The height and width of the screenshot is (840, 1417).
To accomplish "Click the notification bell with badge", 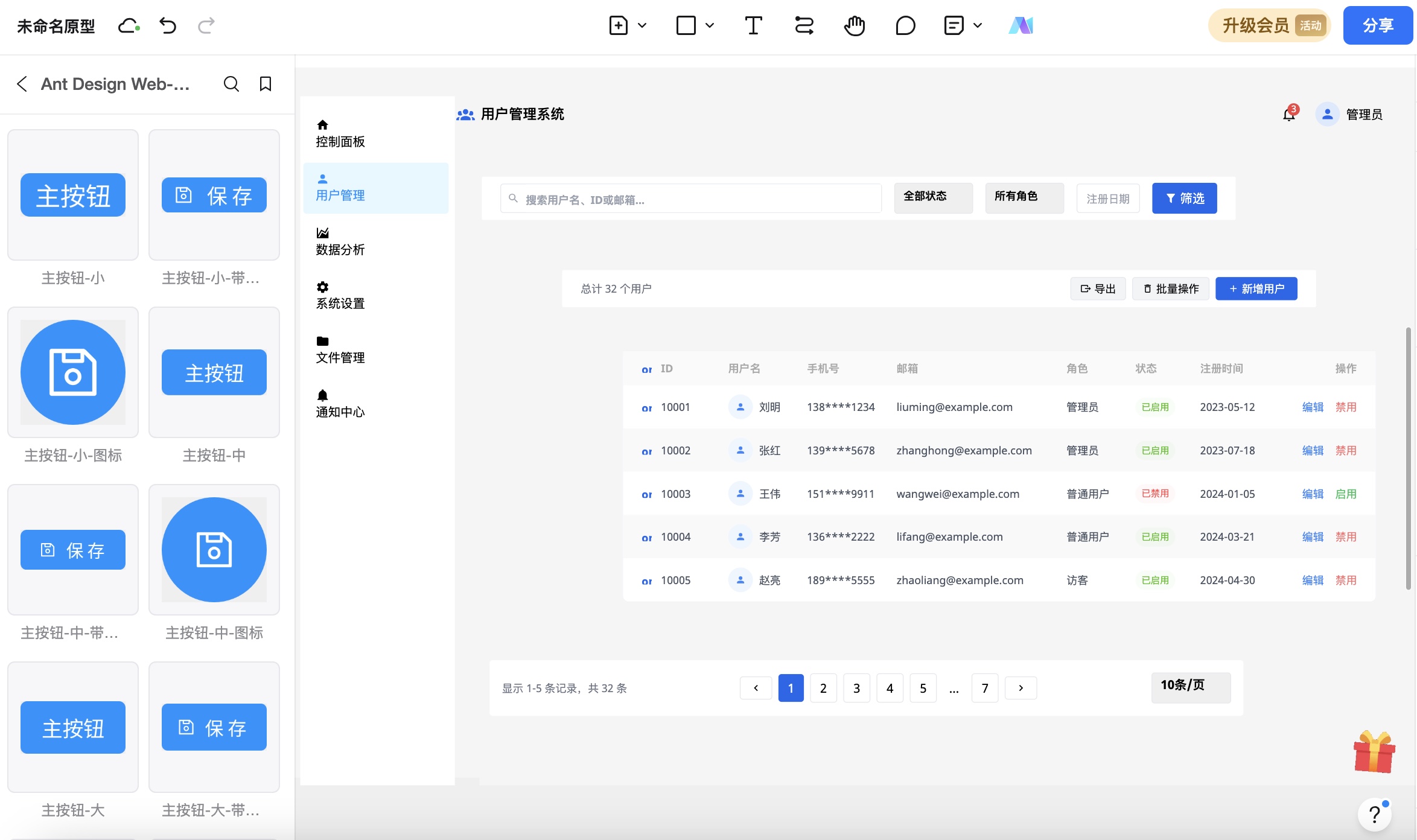I will point(1290,113).
